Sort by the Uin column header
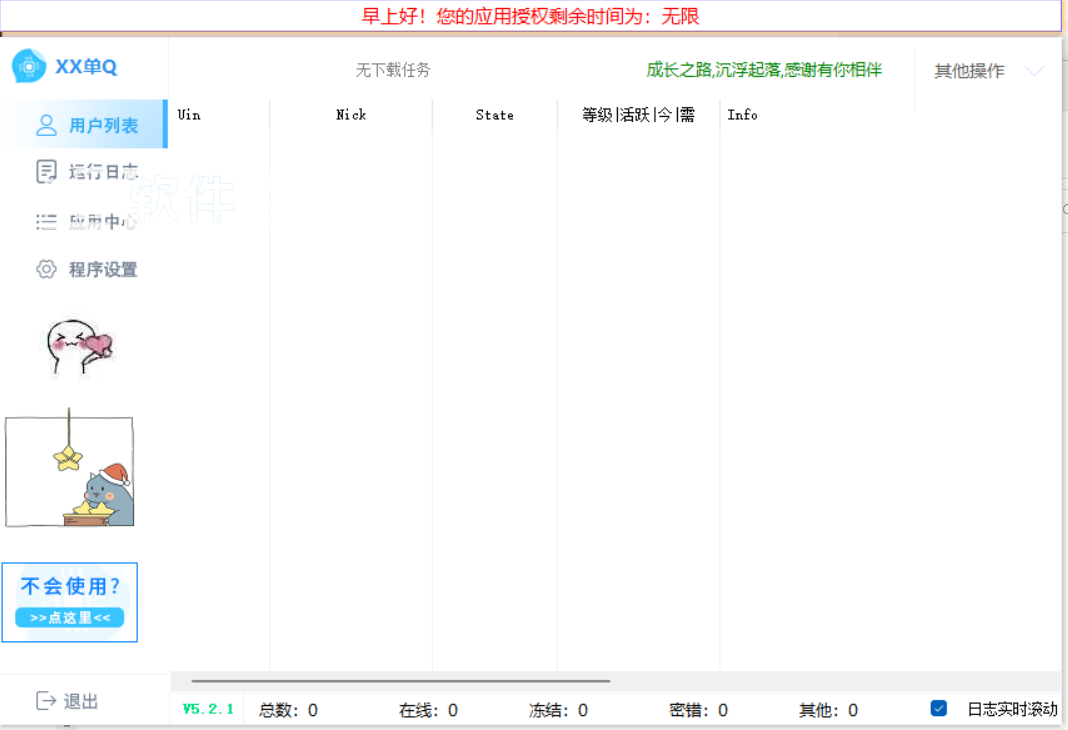 click(x=189, y=115)
